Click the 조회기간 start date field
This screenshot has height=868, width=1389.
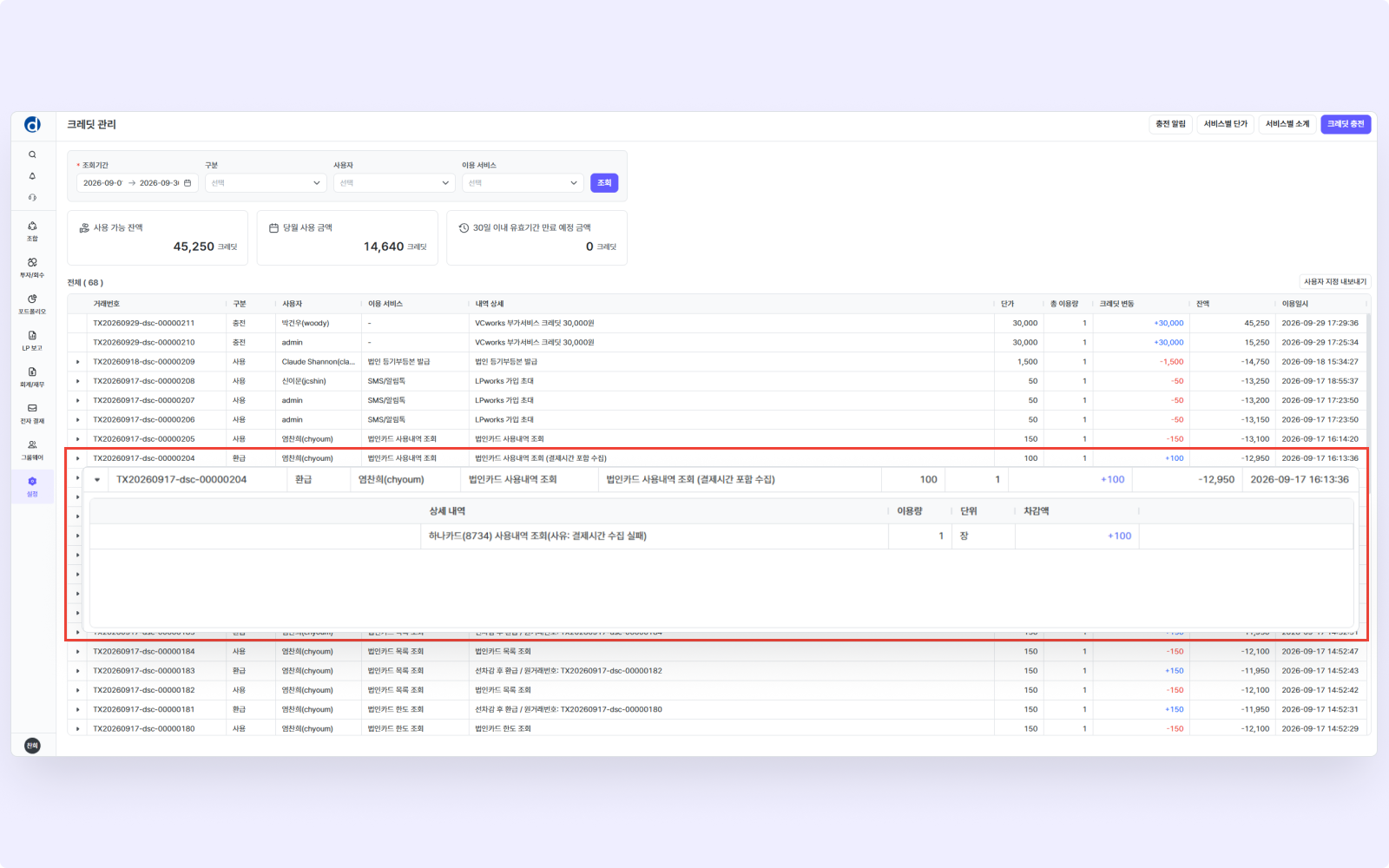tap(103, 183)
